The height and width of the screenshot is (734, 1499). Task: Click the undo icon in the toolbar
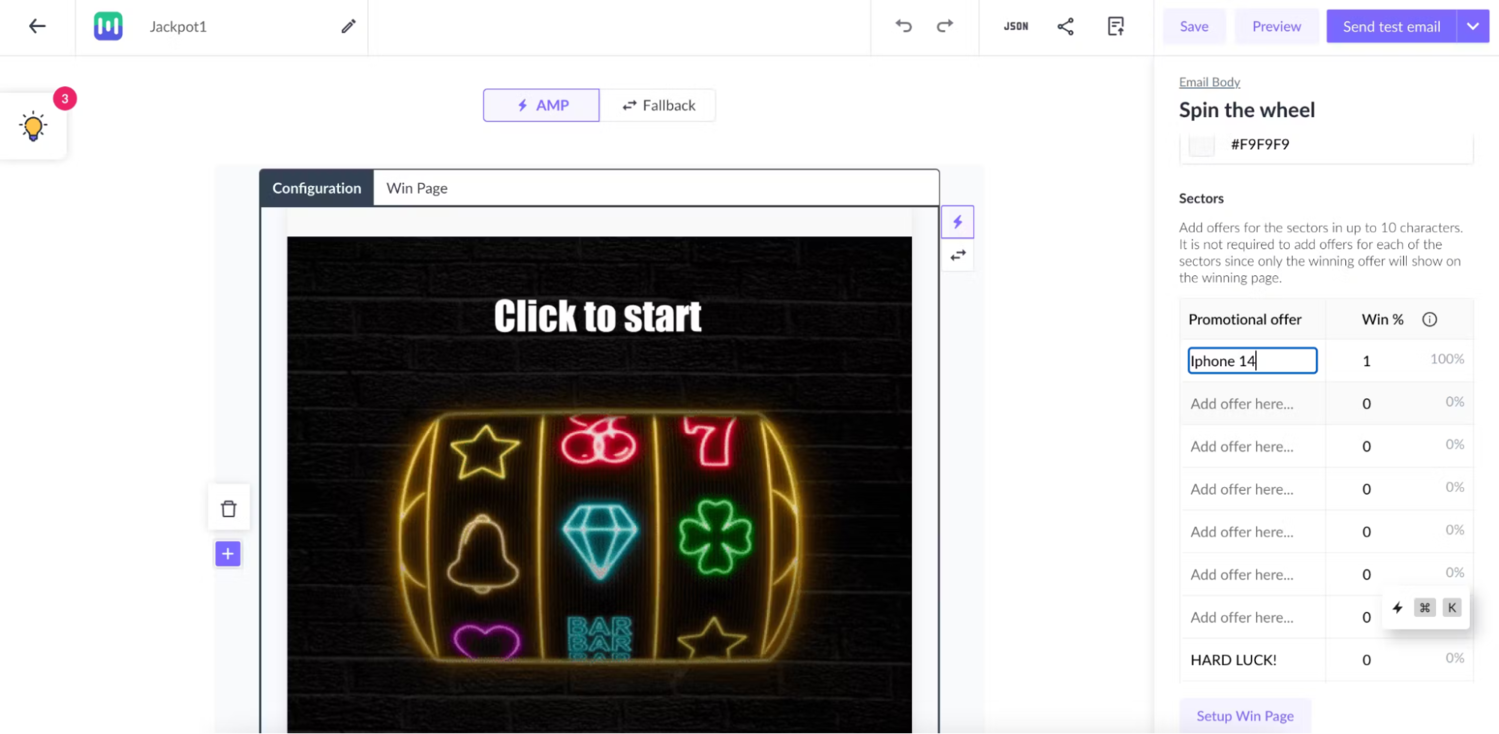[x=903, y=26]
